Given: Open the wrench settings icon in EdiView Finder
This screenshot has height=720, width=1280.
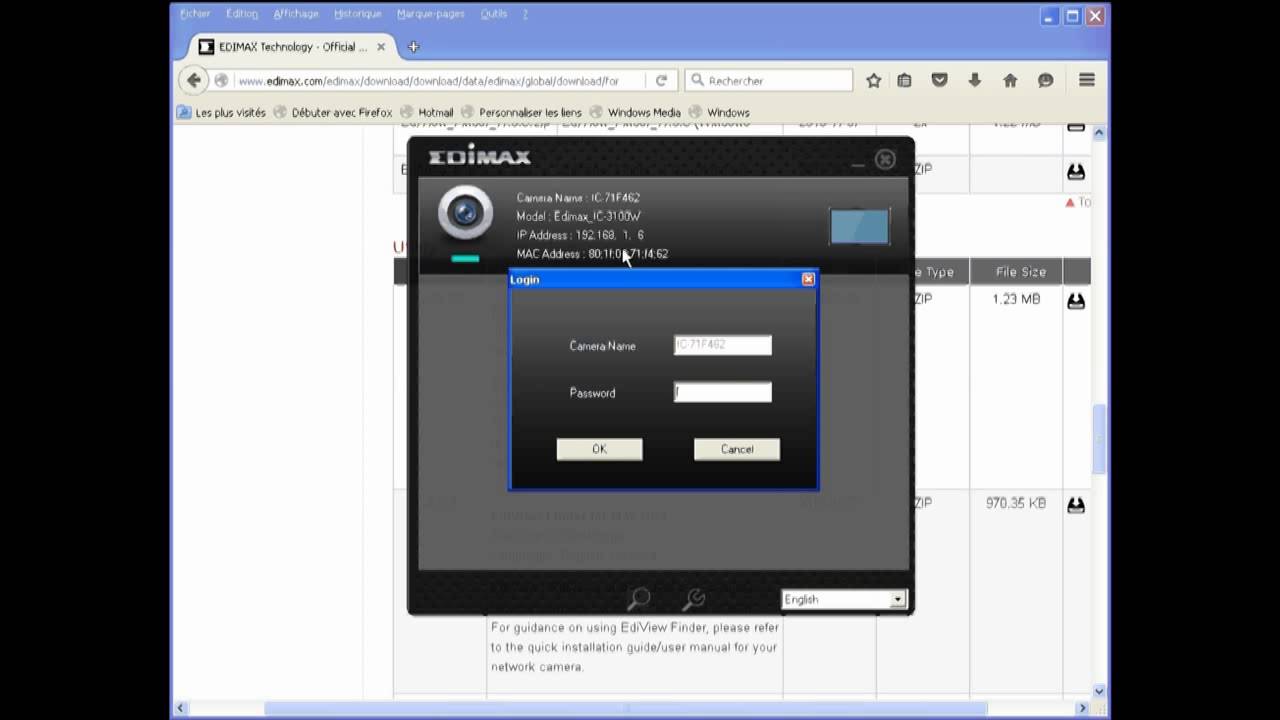Looking at the screenshot, I should click(693, 598).
